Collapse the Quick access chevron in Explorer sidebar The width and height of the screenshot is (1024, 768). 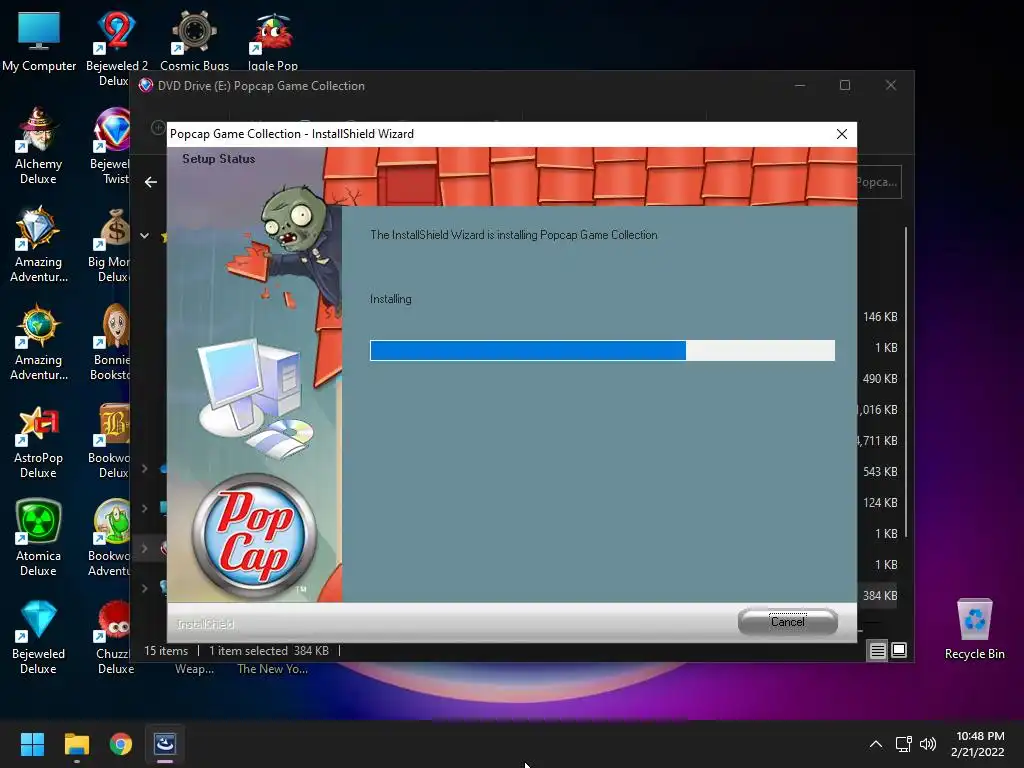pos(144,236)
